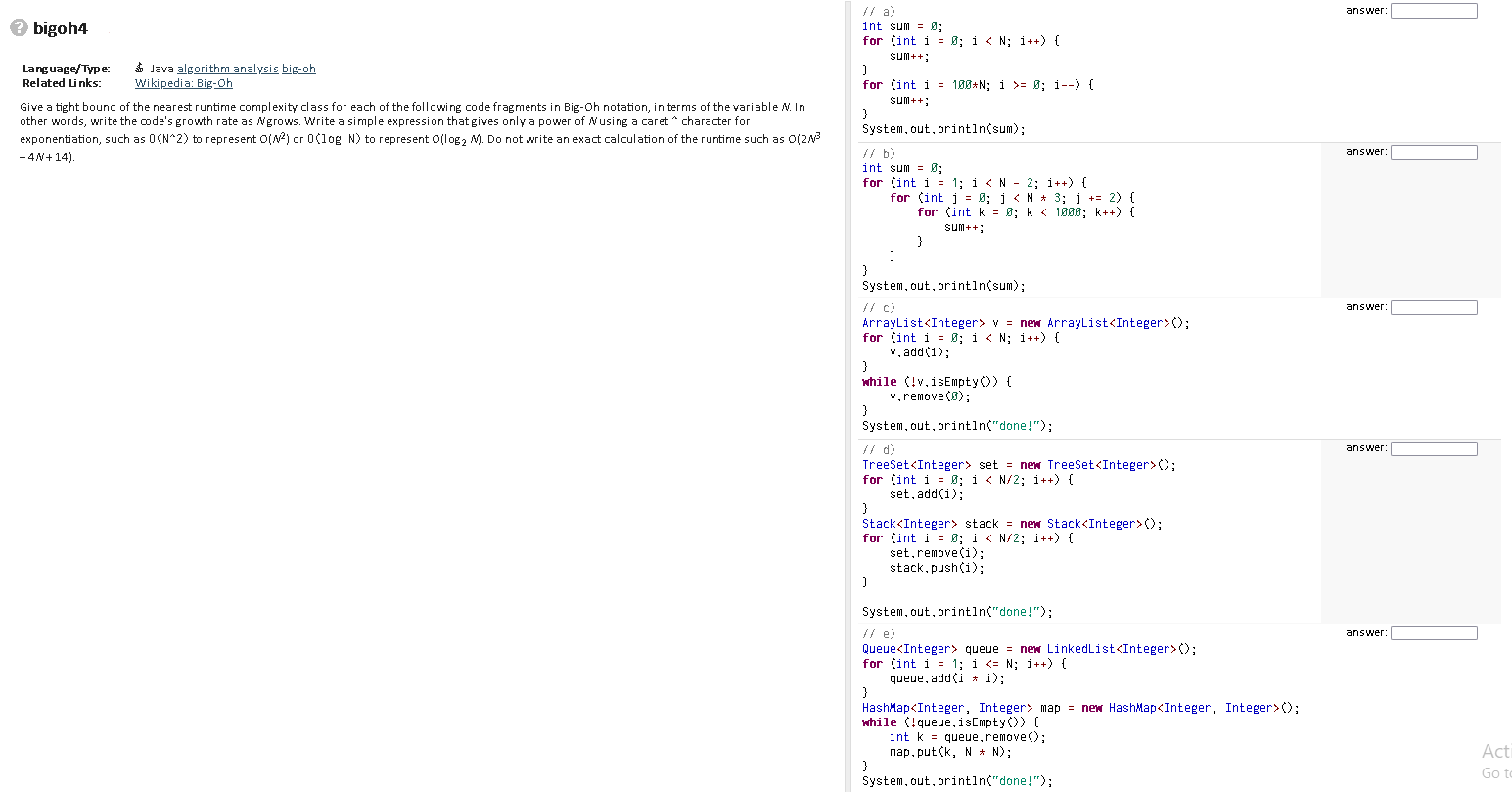Click the answer field for part b
This screenshot has height=792, width=1512.
[x=1433, y=151]
